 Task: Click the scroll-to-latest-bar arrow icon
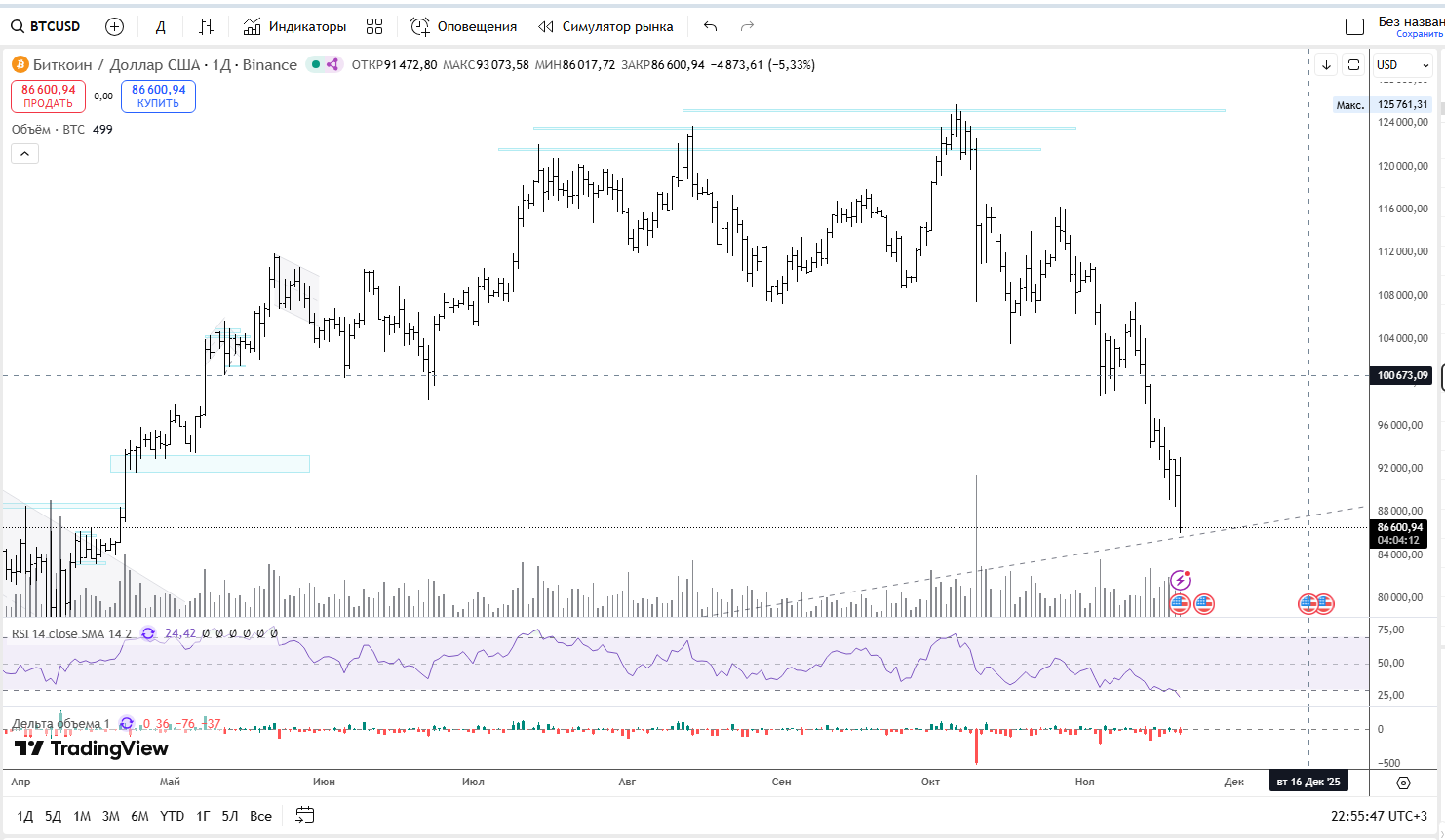1326,64
